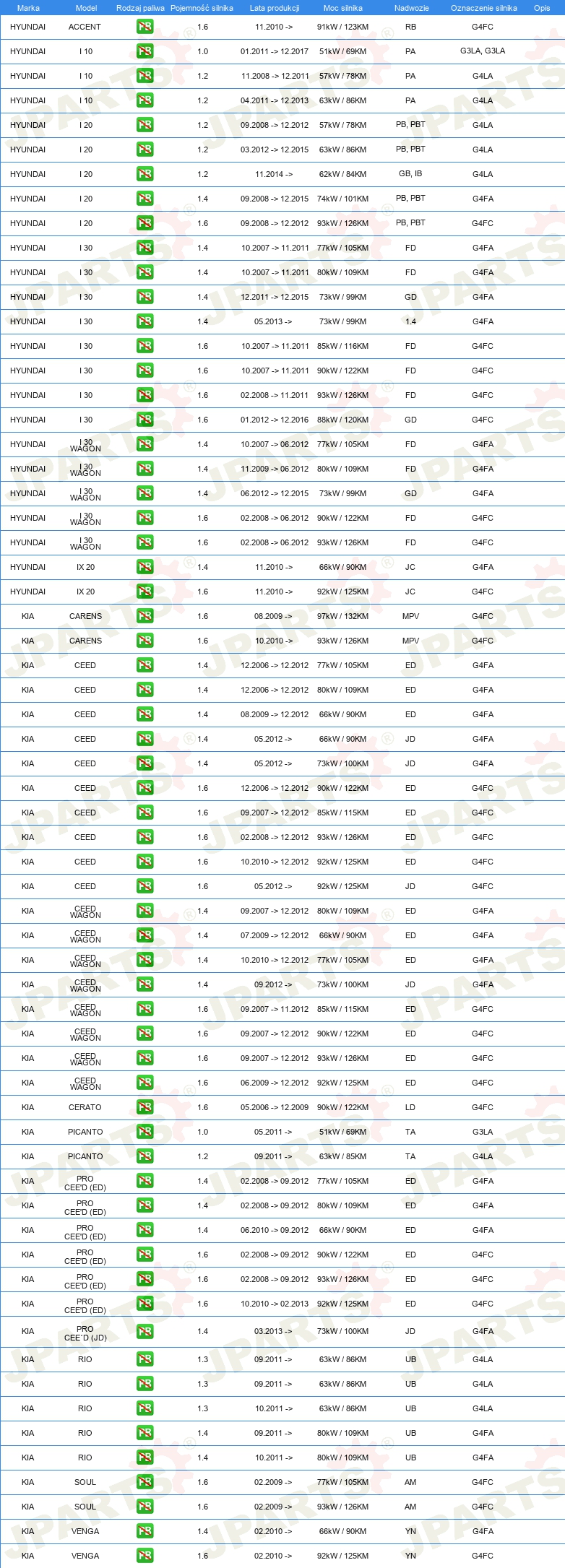Select the production years cell 05.2006 -> 12.2009
Viewport: 565px width, 1568px height.
275,1107
